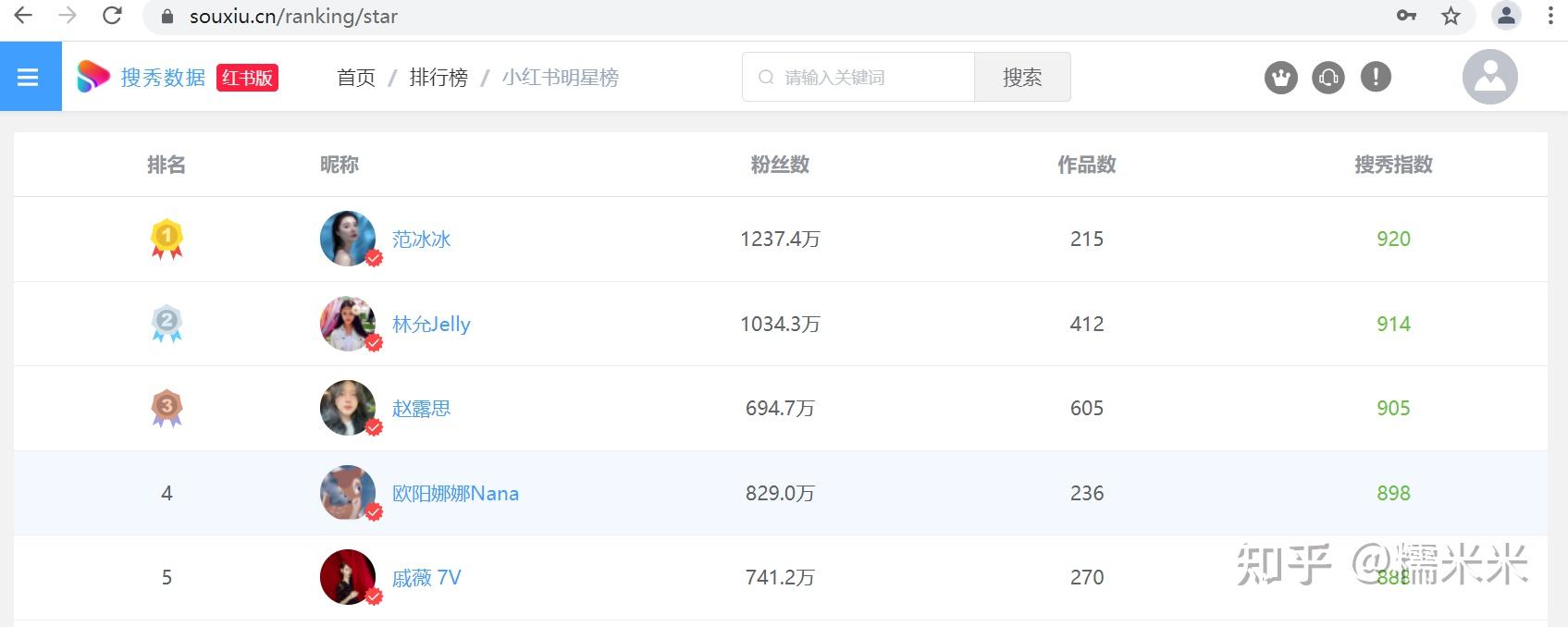Image resolution: width=1568 pixels, height=627 pixels.
Task: Click the browser back arrow
Action: pos(23,16)
